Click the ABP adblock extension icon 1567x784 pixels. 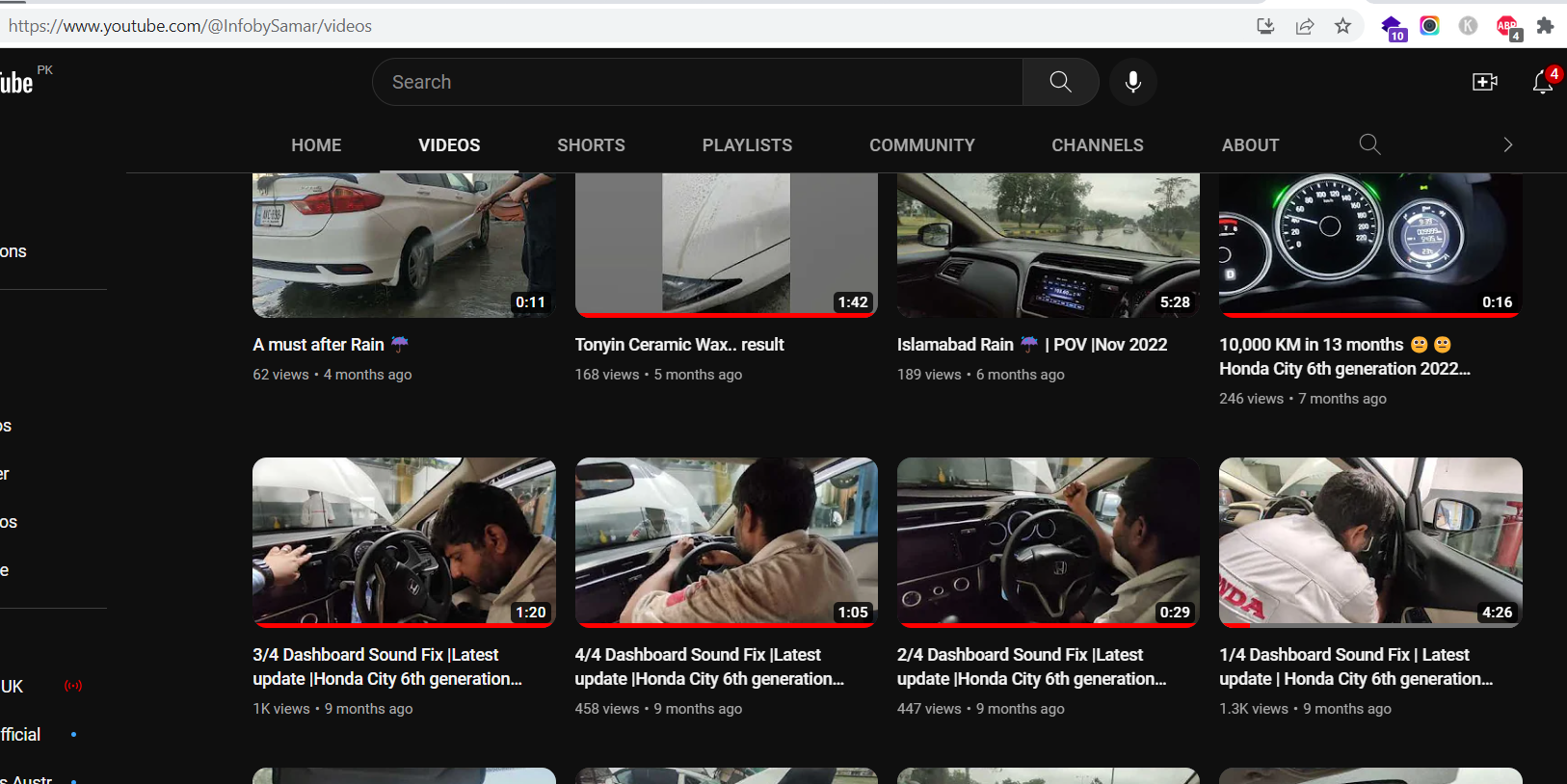1507,27
